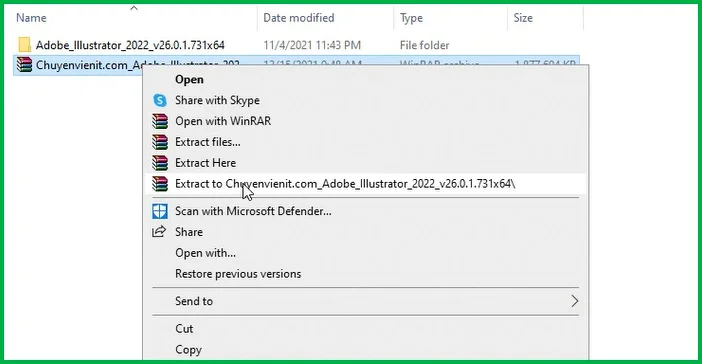Select the Adobe_Illustrator_2022 folder icon
The width and height of the screenshot is (702, 364).
click(25, 45)
